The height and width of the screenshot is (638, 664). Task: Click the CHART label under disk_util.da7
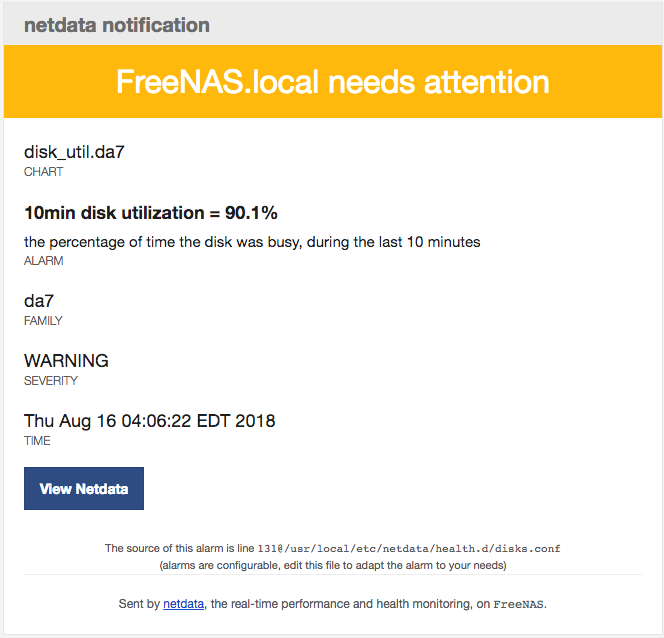(x=44, y=171)
